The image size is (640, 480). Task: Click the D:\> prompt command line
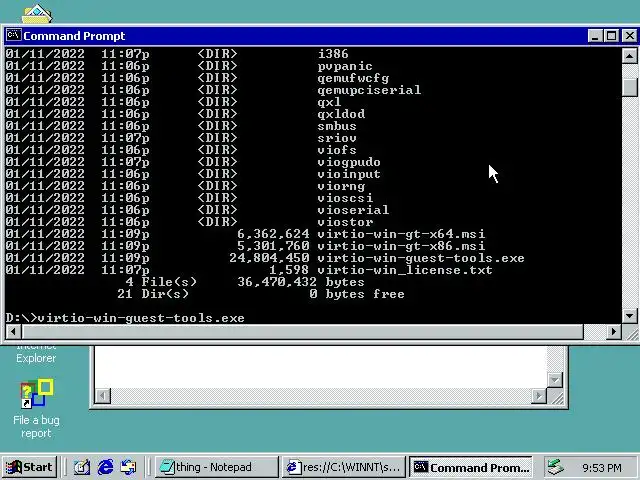point(125,318)
